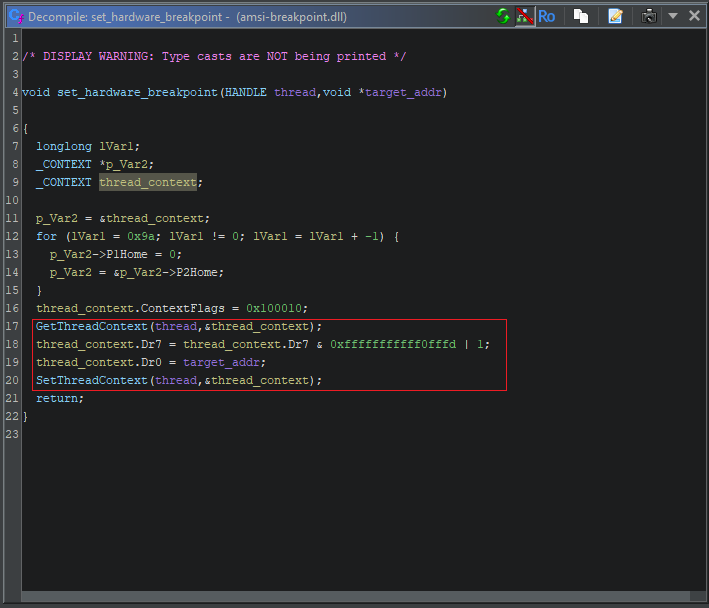Click the re-decompile refresh icon
This screenshot has height=608, width=709.
502,17
